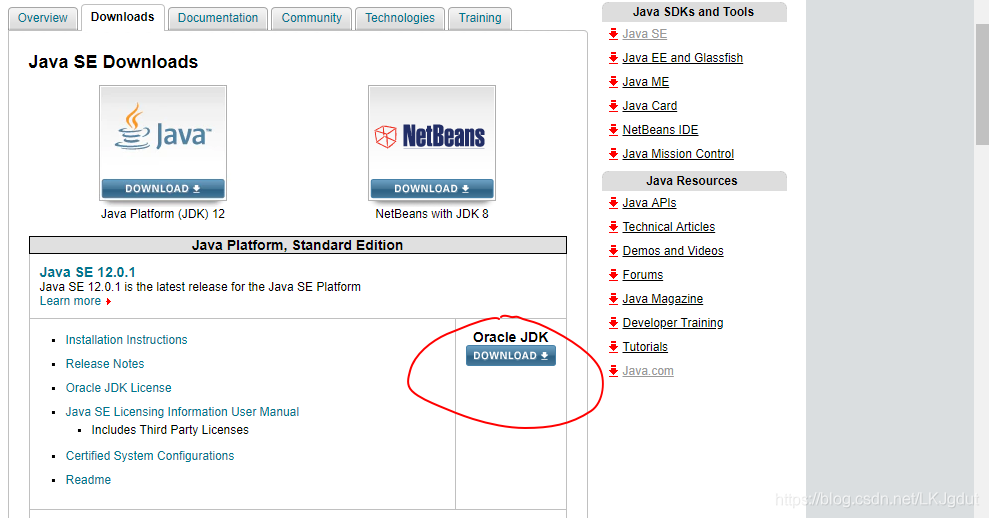Go to the Forums link
This screenshot has width=989, height=518.
click(643, 275)
